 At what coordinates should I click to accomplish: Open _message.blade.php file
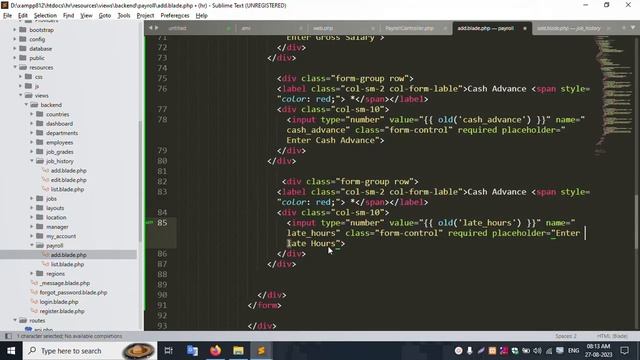coord(65,283)
